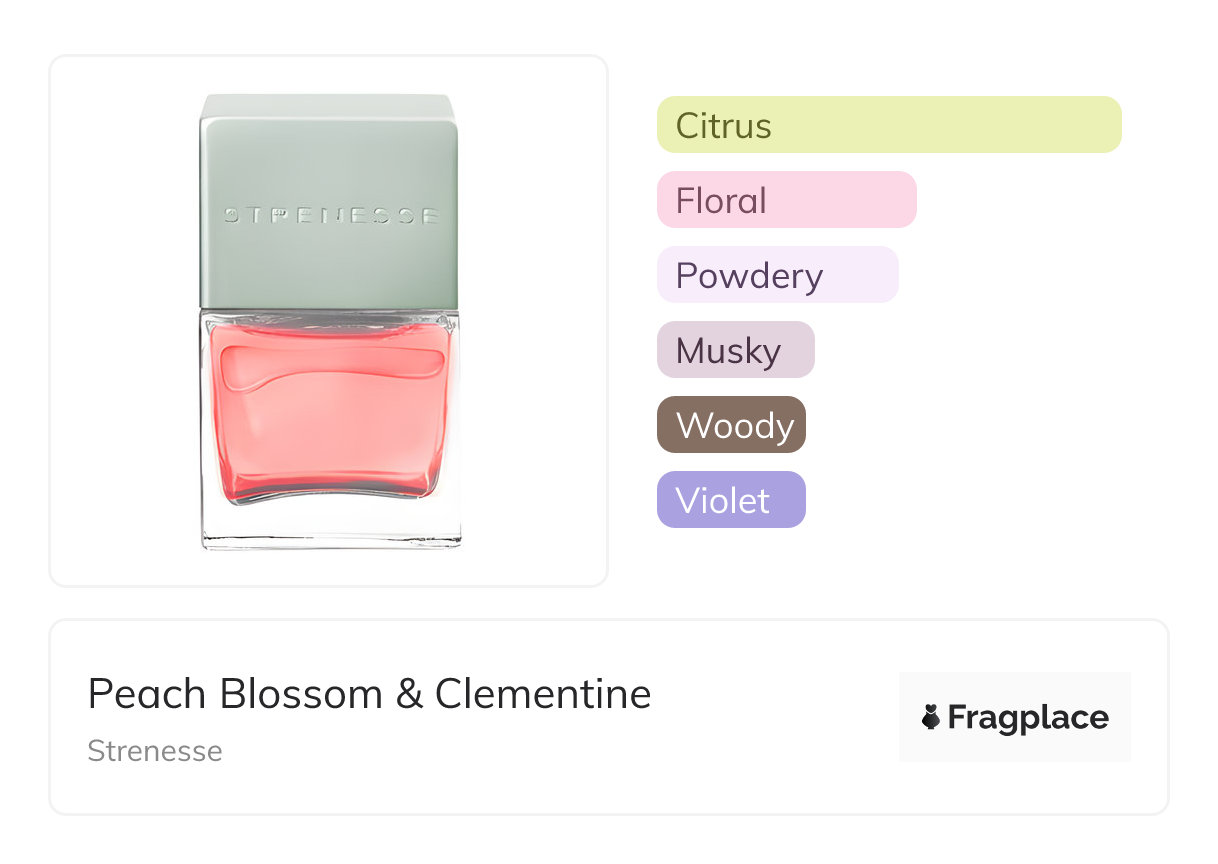Image resolution: width=1218 pixels, height=864 pixels.
Task: Click the sage green bottle cap
Action: point(328,160)
